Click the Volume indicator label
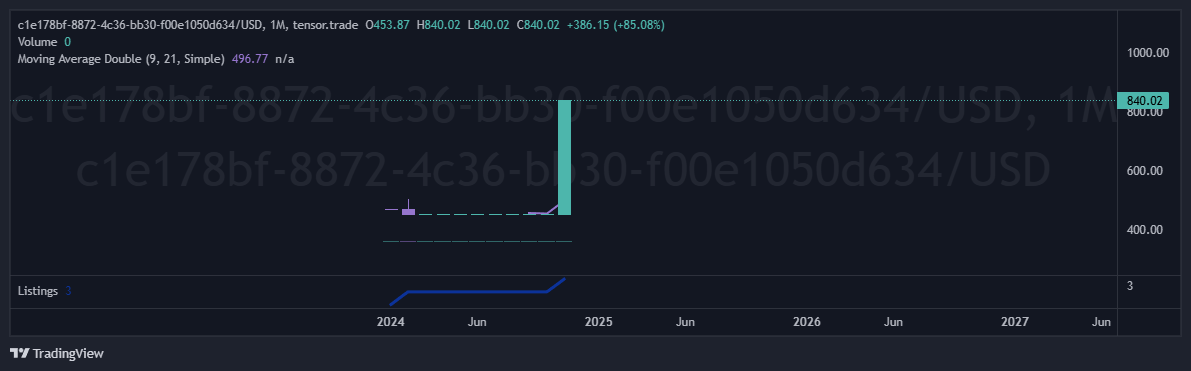The width and height of the screenshot is (1191, 371). 37,42
